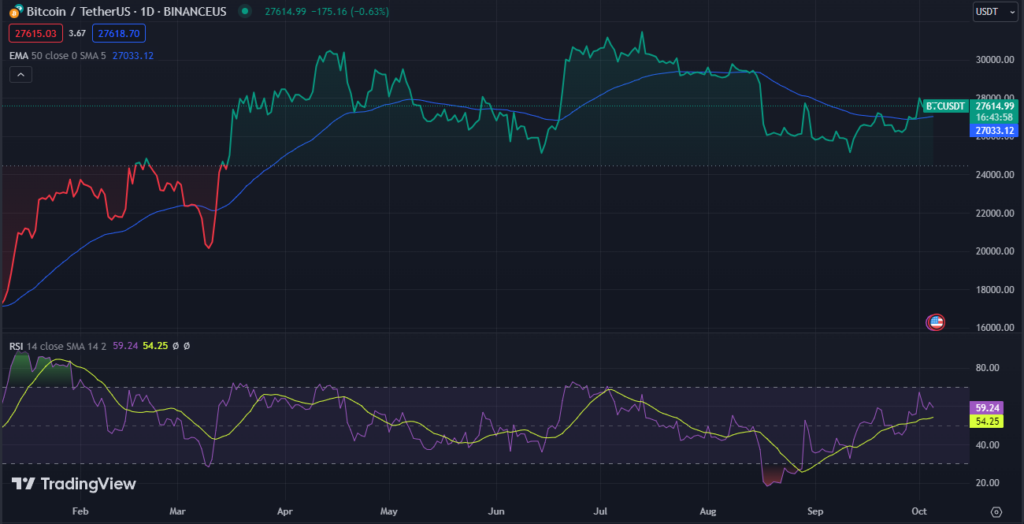Click the TradingView logo link
The image size is (1024, 524).
[74, 483]
